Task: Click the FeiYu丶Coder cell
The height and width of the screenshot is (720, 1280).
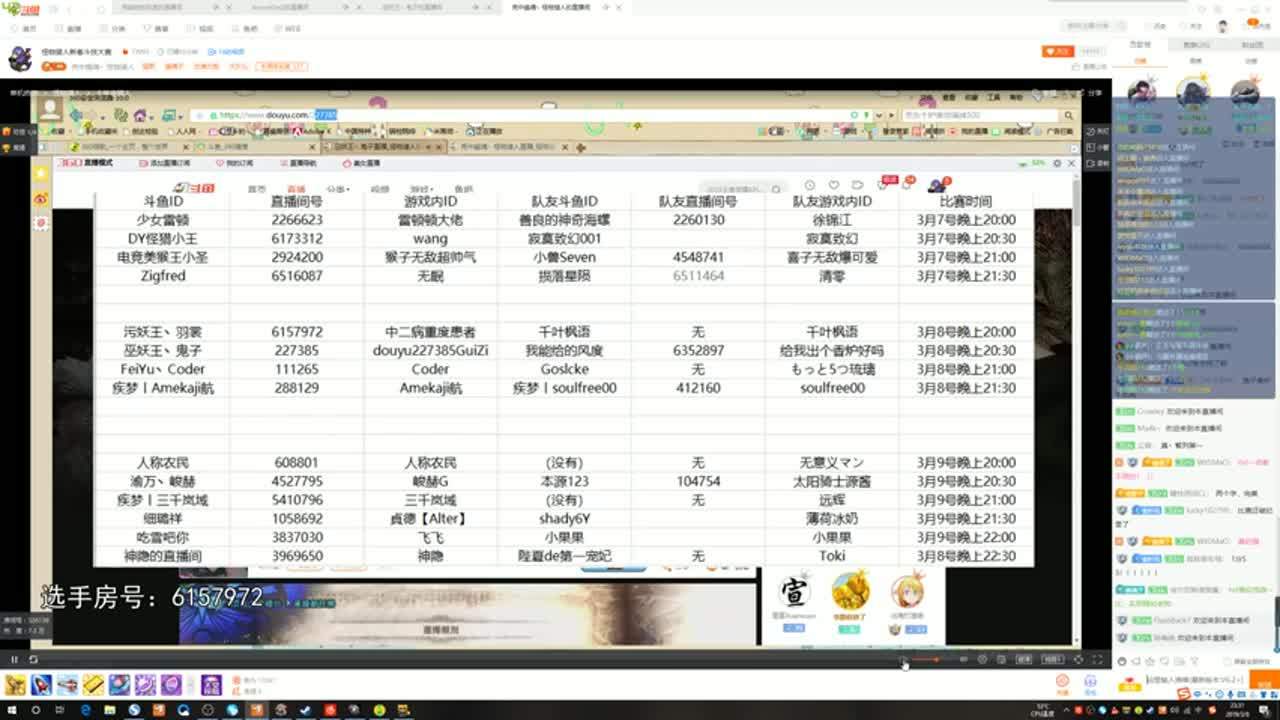Action: tap(163, 369)
